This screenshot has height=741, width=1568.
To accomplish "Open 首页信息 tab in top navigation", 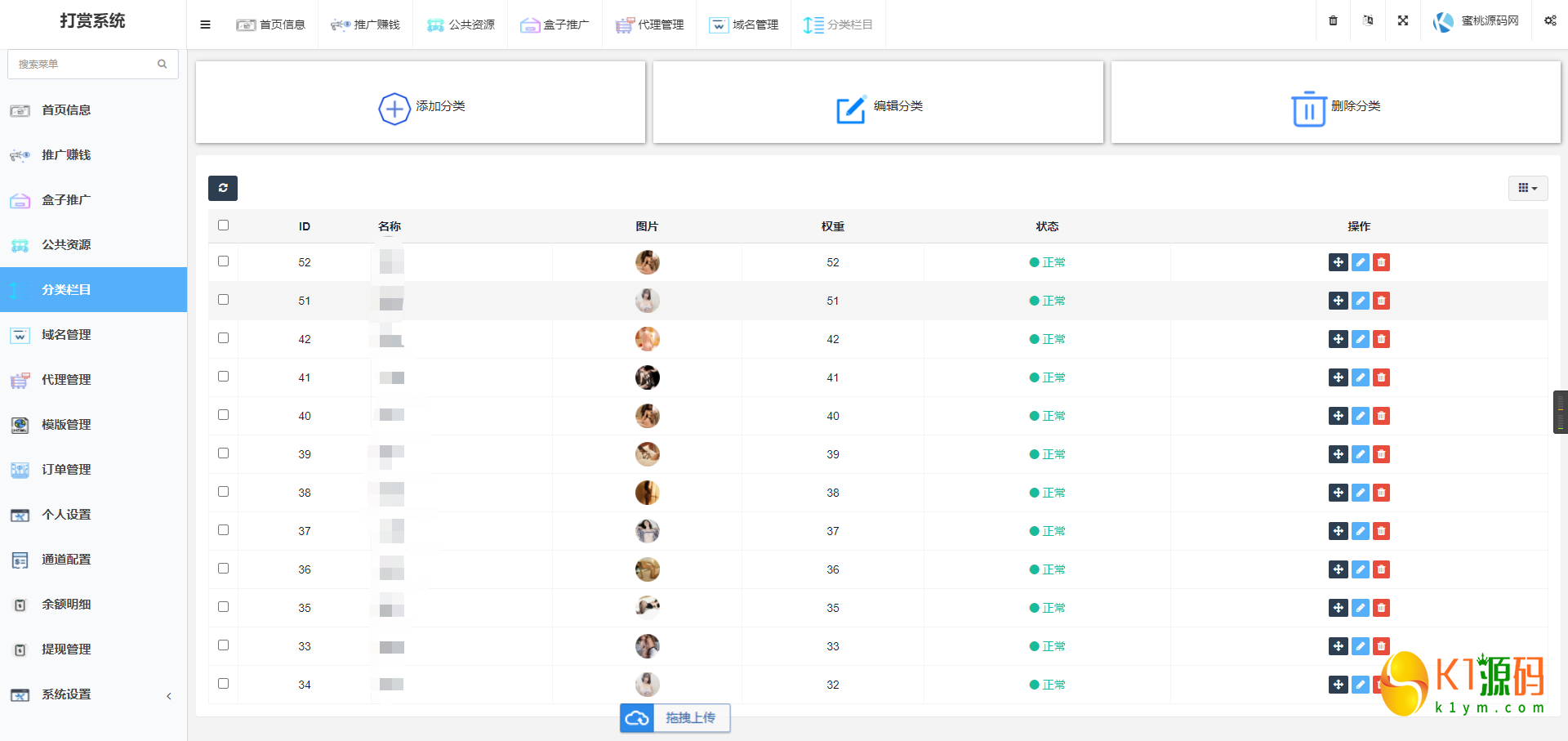I will [x=270, y=25].
